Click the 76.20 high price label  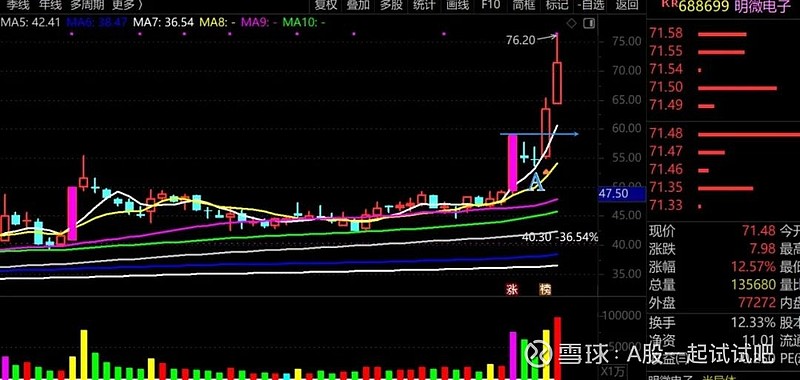tap(520, 40)
